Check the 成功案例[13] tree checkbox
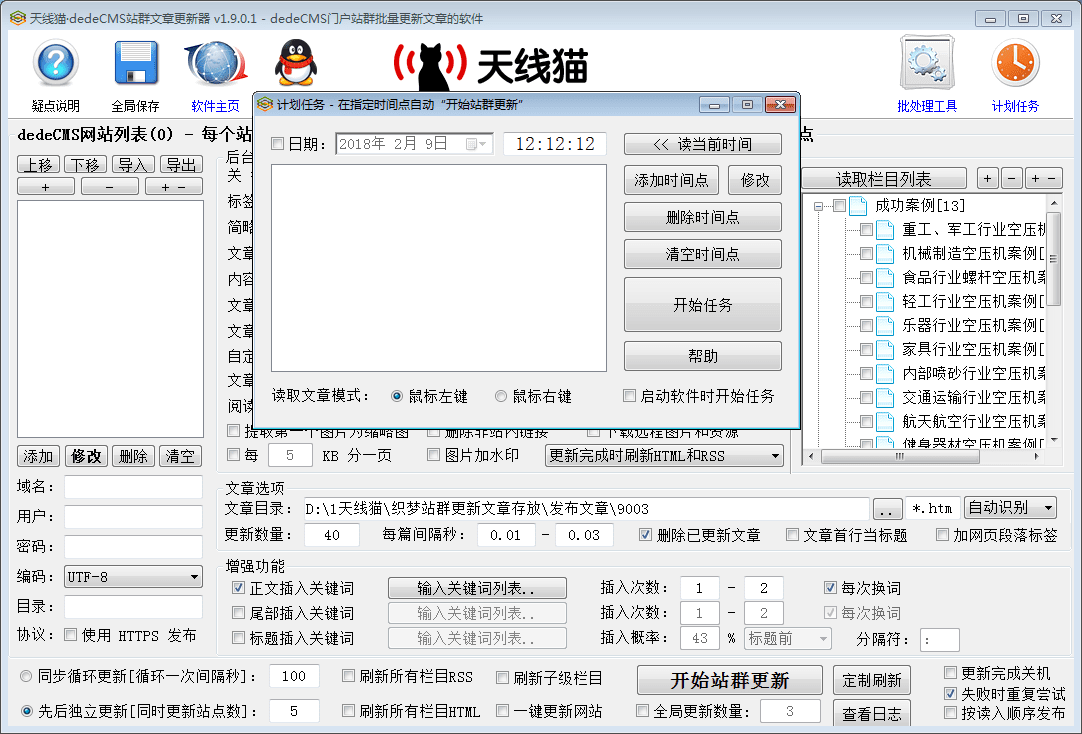 coord(840,206)
